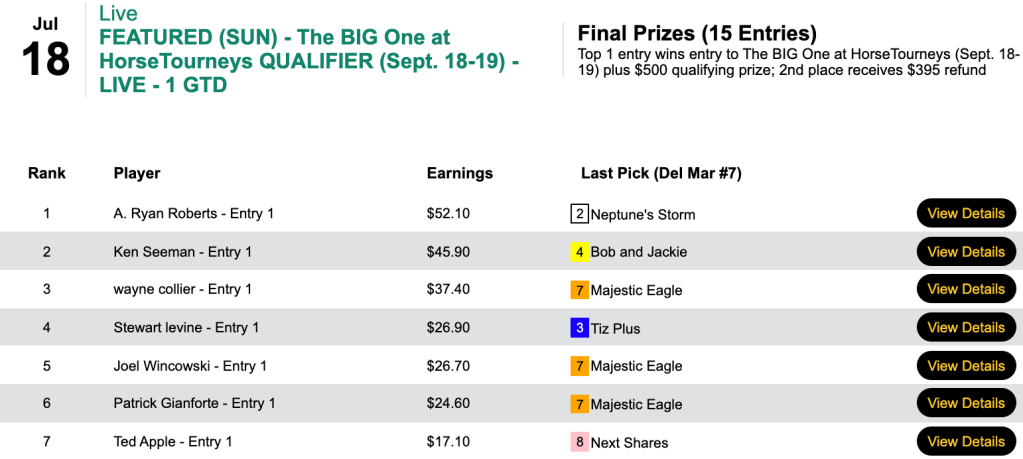Click the Last Pick (Del Mar #7) header
The height and width of the screenshot is (459, 1023).
(660, 173)
